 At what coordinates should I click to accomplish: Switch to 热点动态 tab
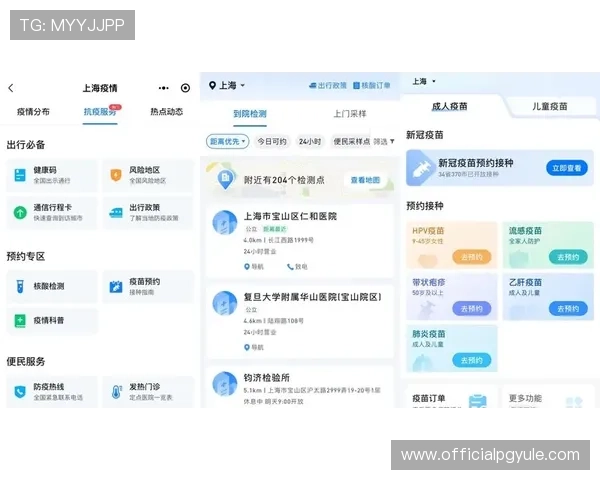point(166,112)
